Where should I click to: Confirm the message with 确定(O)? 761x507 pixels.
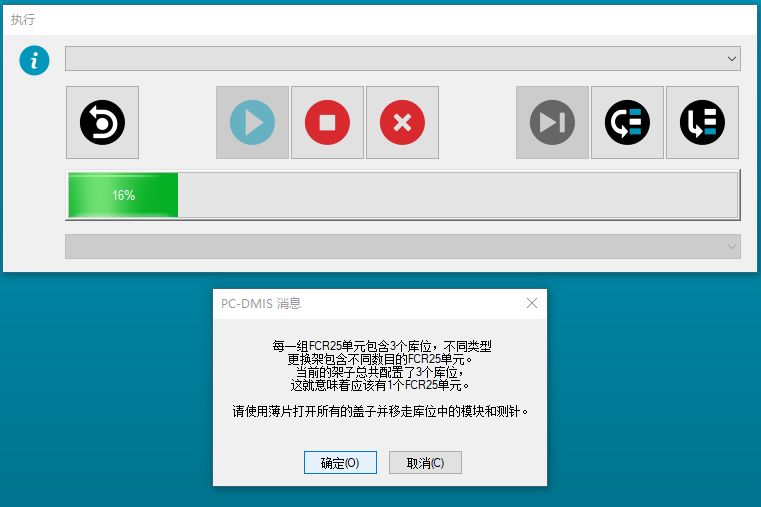click(x=340, y=463)
